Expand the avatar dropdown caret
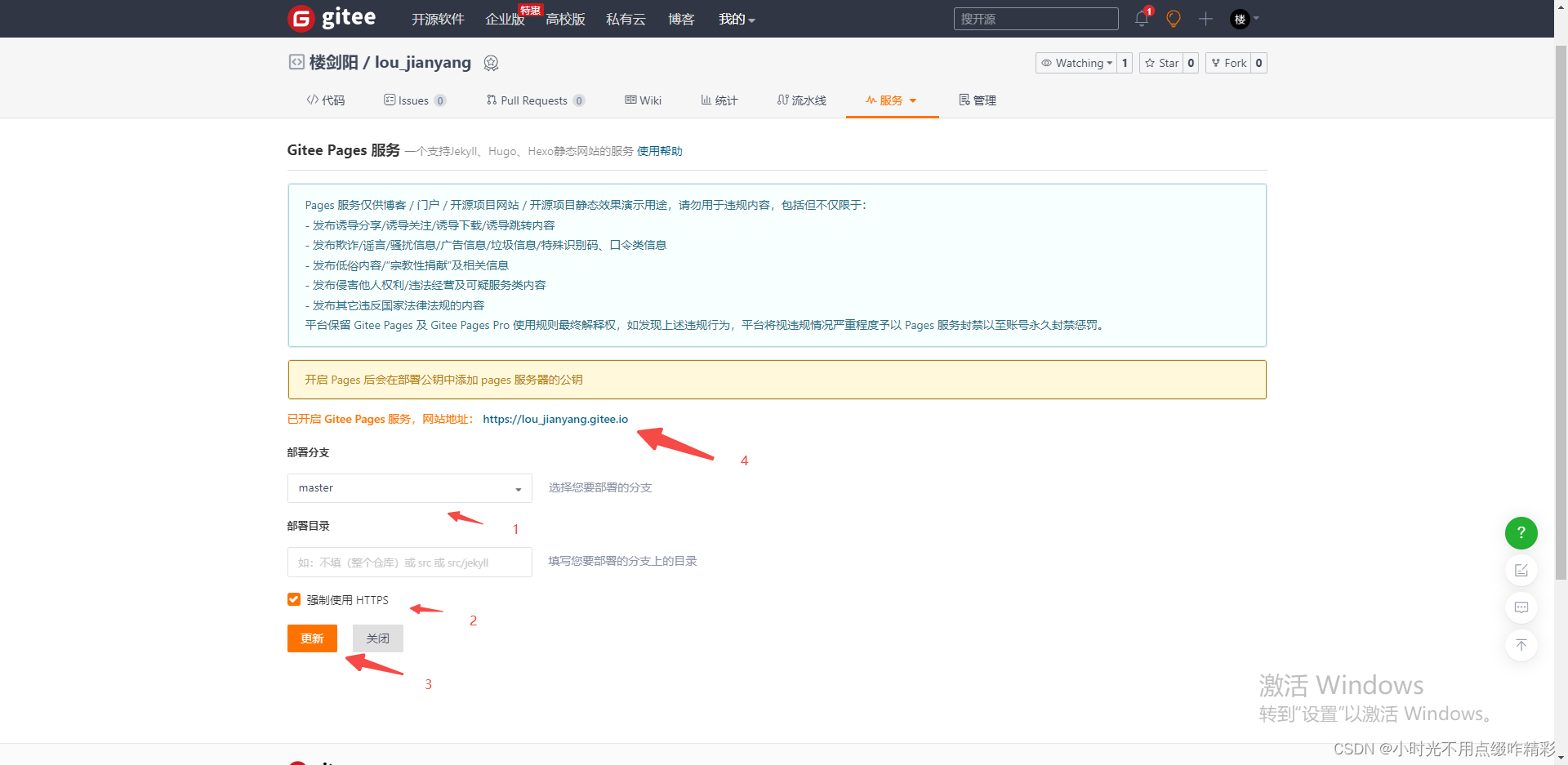This screenshot has height=765, width=1568. pos(1256,18)
